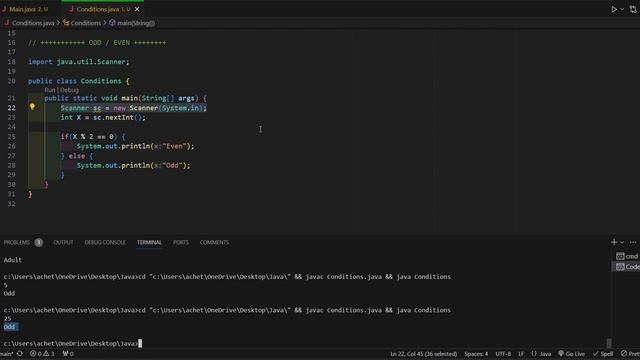Open the PORTS panel tab
640x360 pixels.
click(181, 242)
